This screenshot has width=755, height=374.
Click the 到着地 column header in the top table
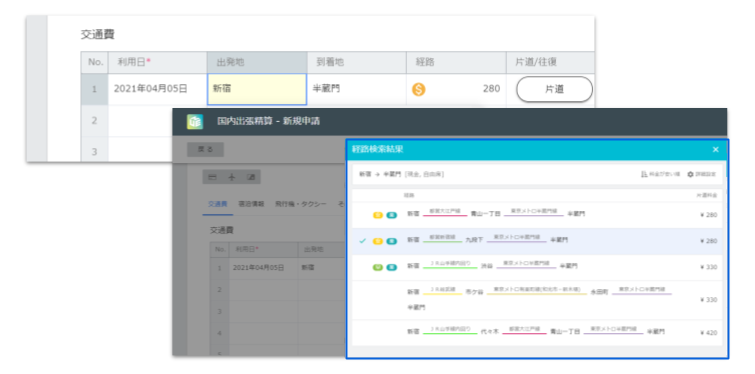(x=356, y=63)
